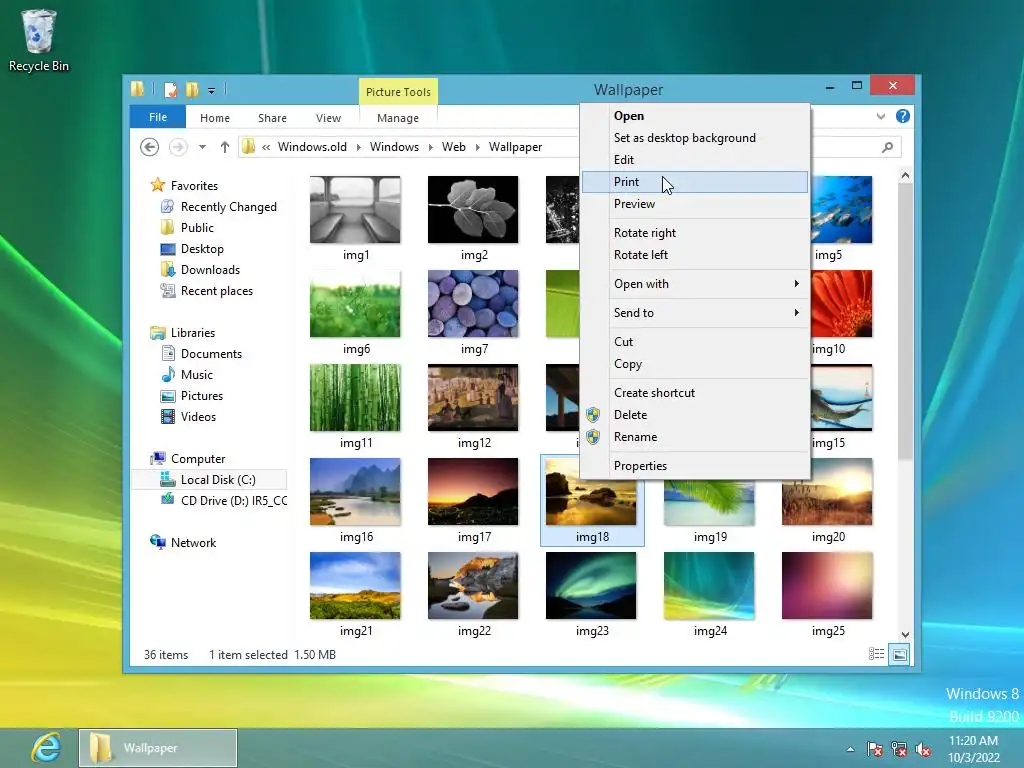This screenshot has height=768, width=1024.
Task: Click the Up one level arrow
Action: pyautogui.click(x=225, y=147)
